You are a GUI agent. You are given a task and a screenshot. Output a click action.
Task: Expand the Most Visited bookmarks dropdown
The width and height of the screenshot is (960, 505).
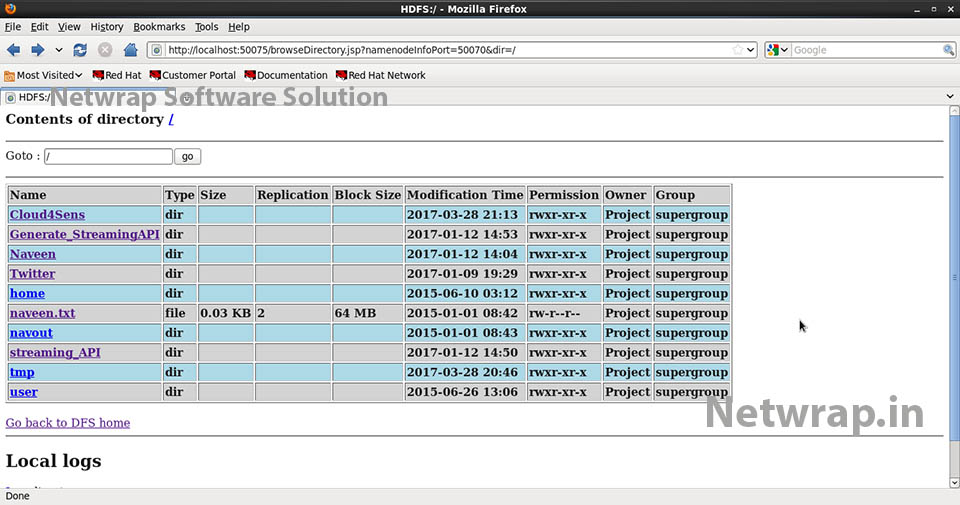(43, 75)
